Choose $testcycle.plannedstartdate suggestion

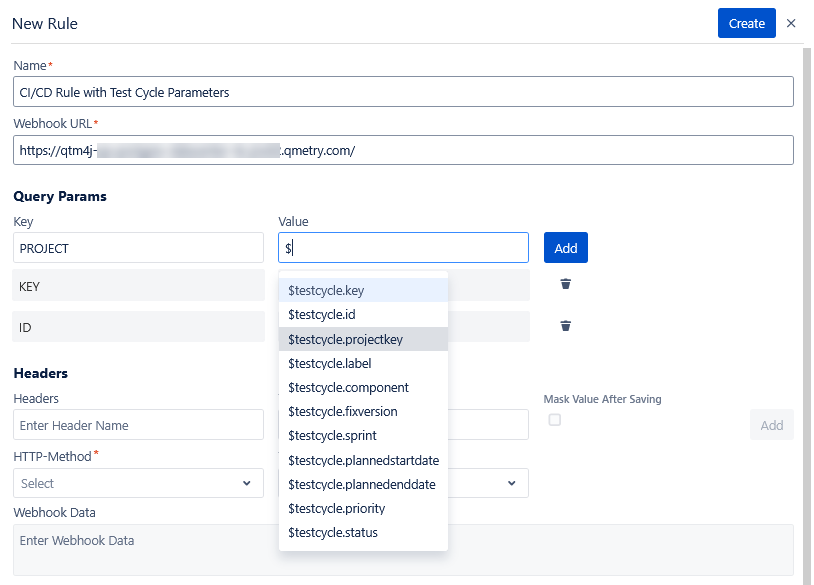363,460
